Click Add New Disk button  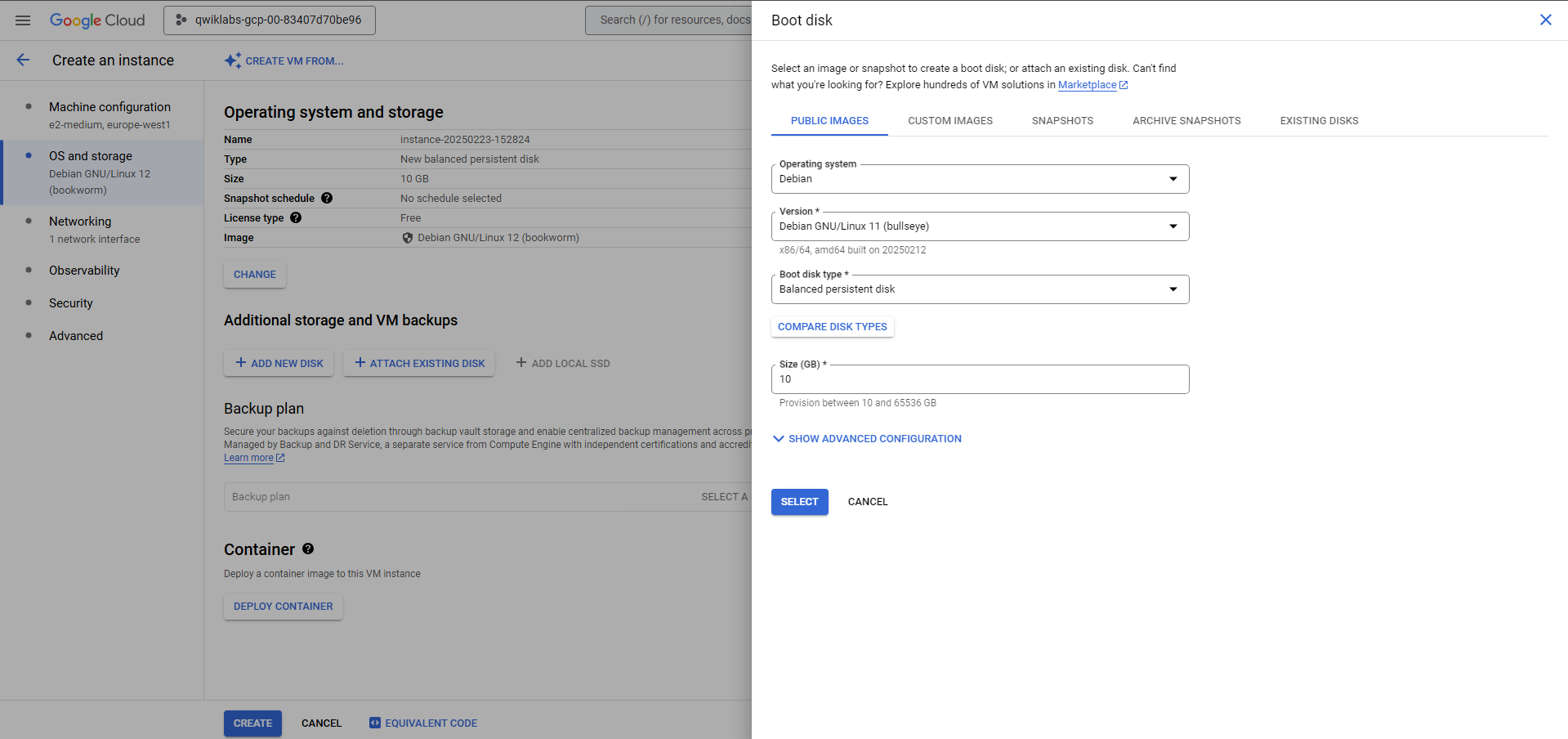point(279,363)
